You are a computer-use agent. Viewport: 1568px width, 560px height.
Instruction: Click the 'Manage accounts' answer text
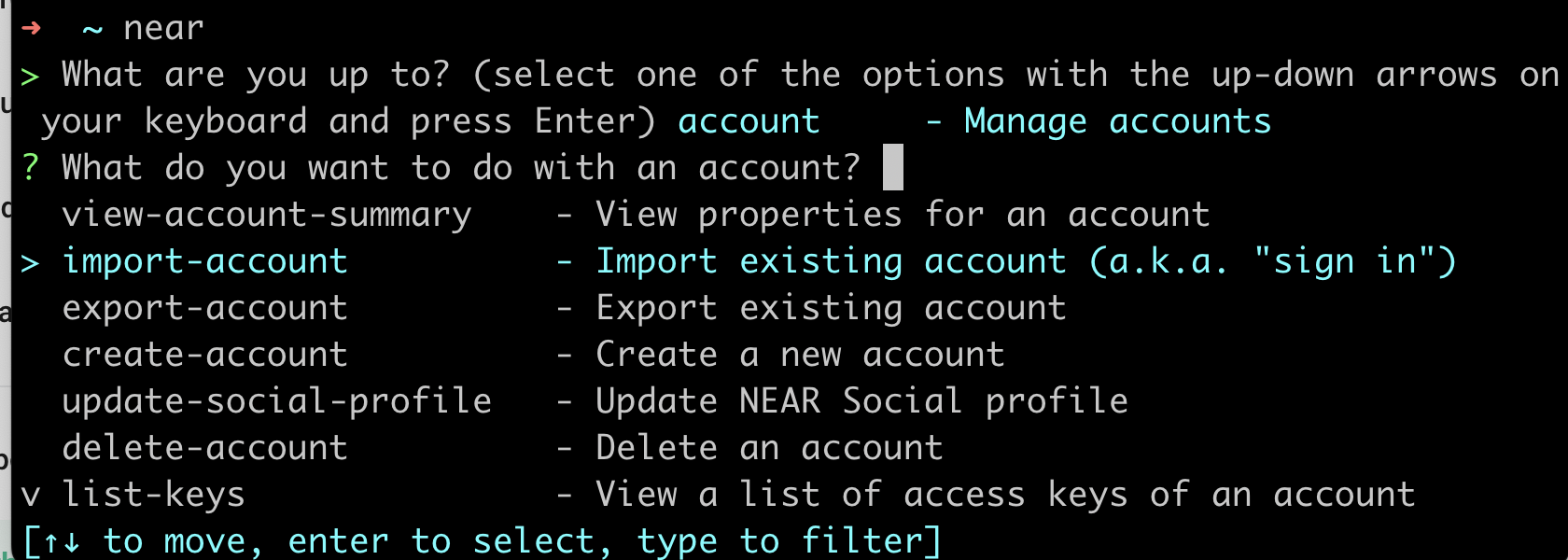click(1118, 121)
